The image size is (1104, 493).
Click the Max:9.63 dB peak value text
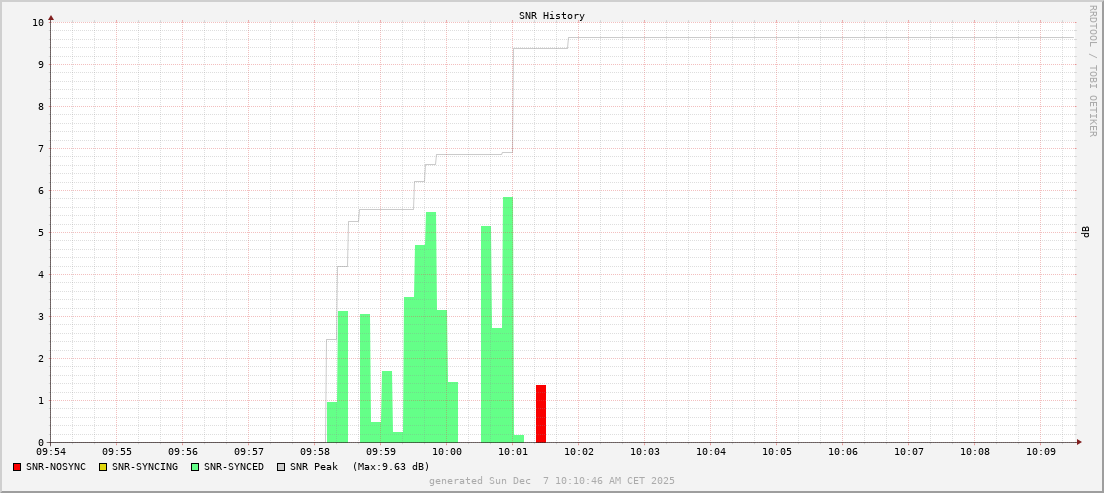[390, 467]
